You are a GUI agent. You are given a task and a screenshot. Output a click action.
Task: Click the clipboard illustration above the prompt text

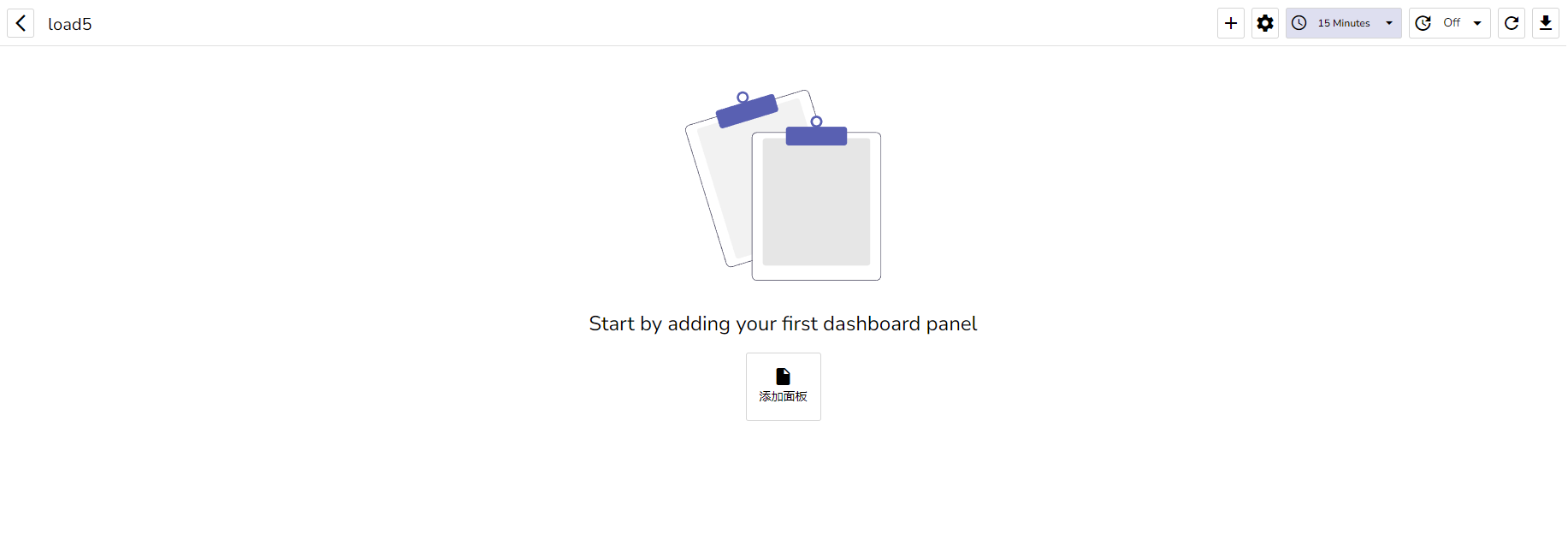[783, 184]
